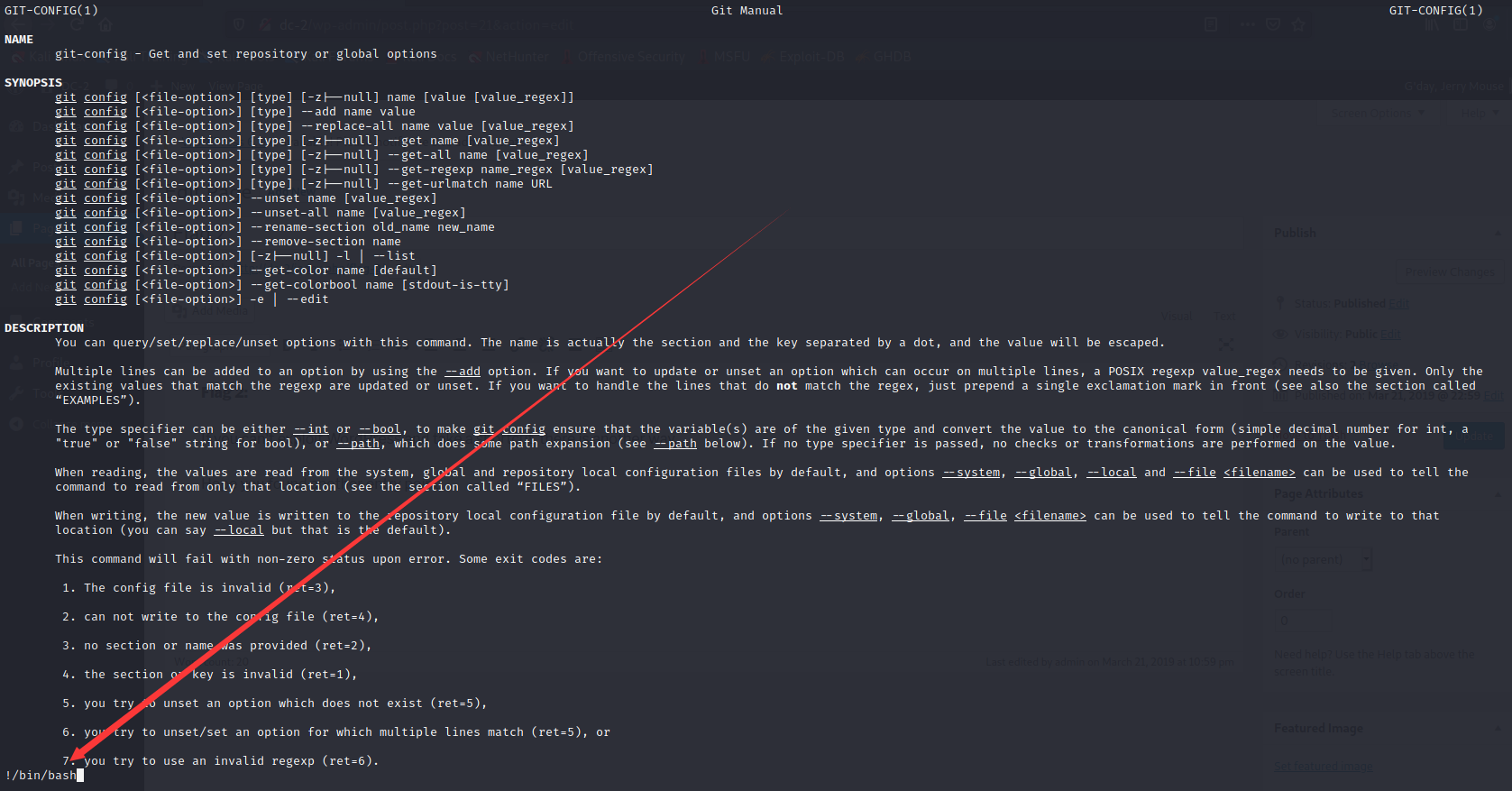Screen dimensions: 1512x791
Task: Click 'can not write to the config file' line
Action: click(x=220, y=617)
